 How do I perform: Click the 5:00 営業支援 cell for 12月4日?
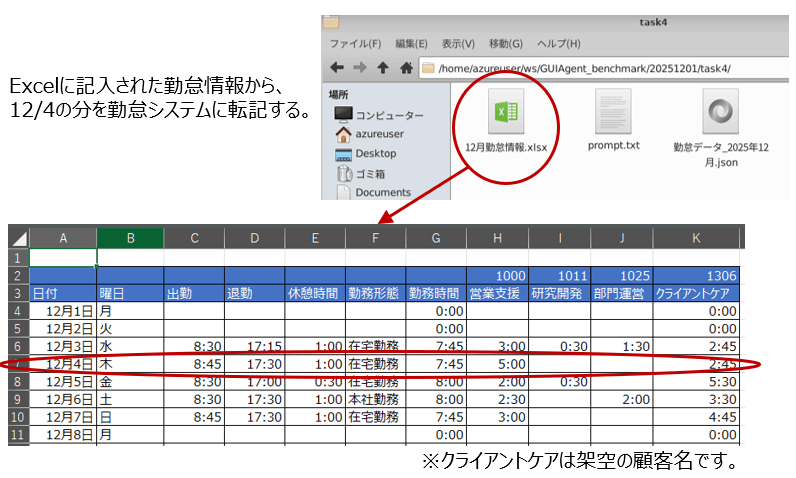tap(498, 364)
